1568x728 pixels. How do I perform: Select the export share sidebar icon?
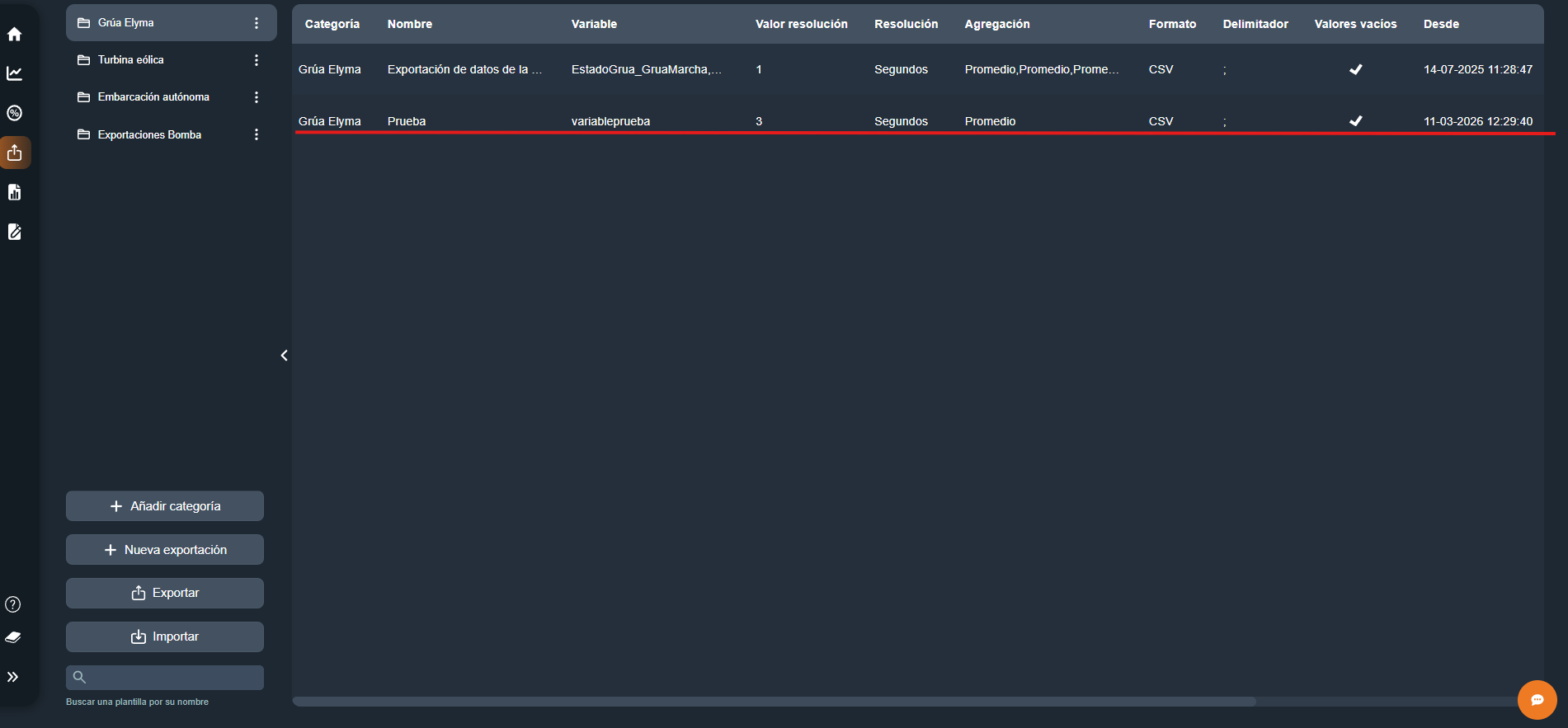pos(14,153)
